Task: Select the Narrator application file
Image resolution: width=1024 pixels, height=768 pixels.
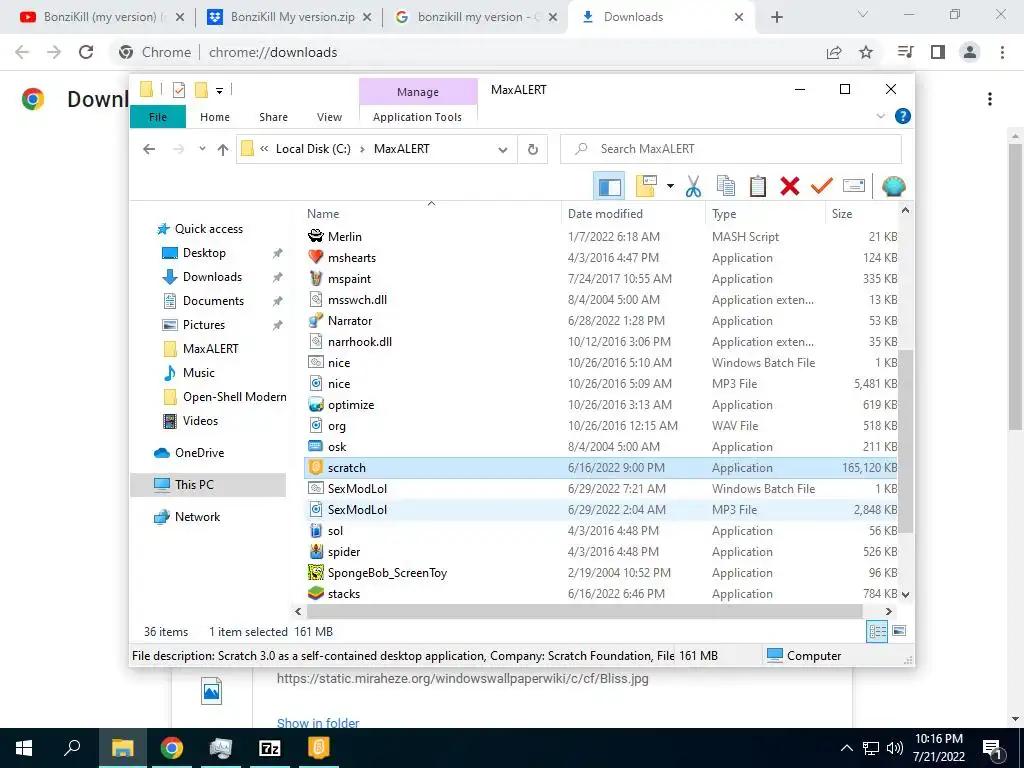Action: [601, 321]
